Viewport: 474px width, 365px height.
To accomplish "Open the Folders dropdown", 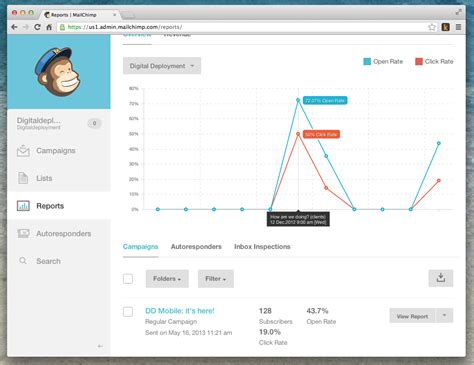I will (167, 279).
